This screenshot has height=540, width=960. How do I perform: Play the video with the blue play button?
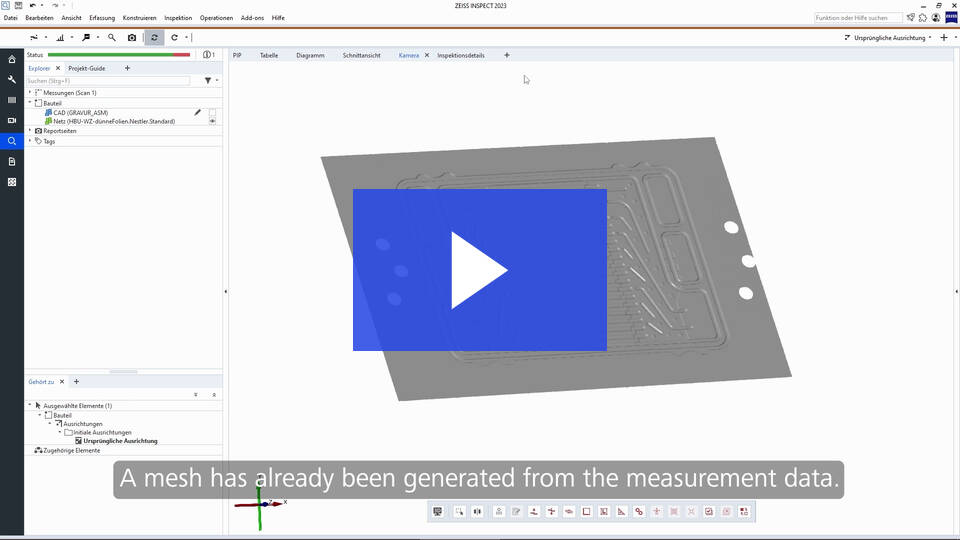point(479,270)
